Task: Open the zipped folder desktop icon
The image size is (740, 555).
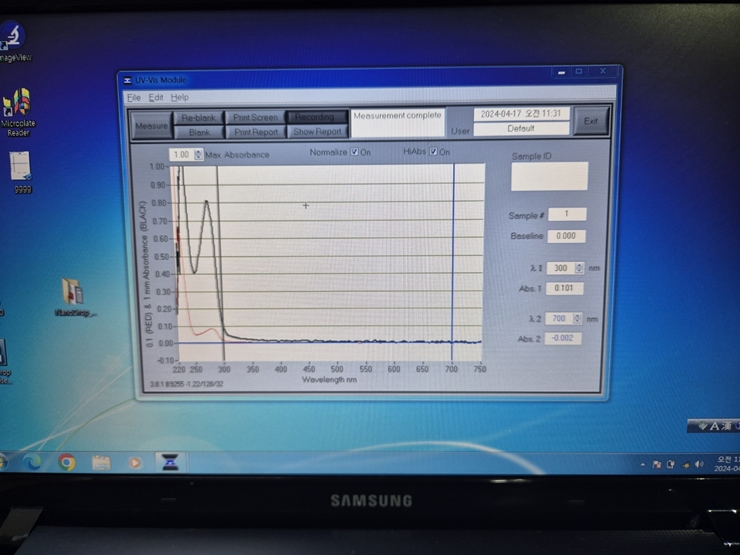Action: click(72, 292)
